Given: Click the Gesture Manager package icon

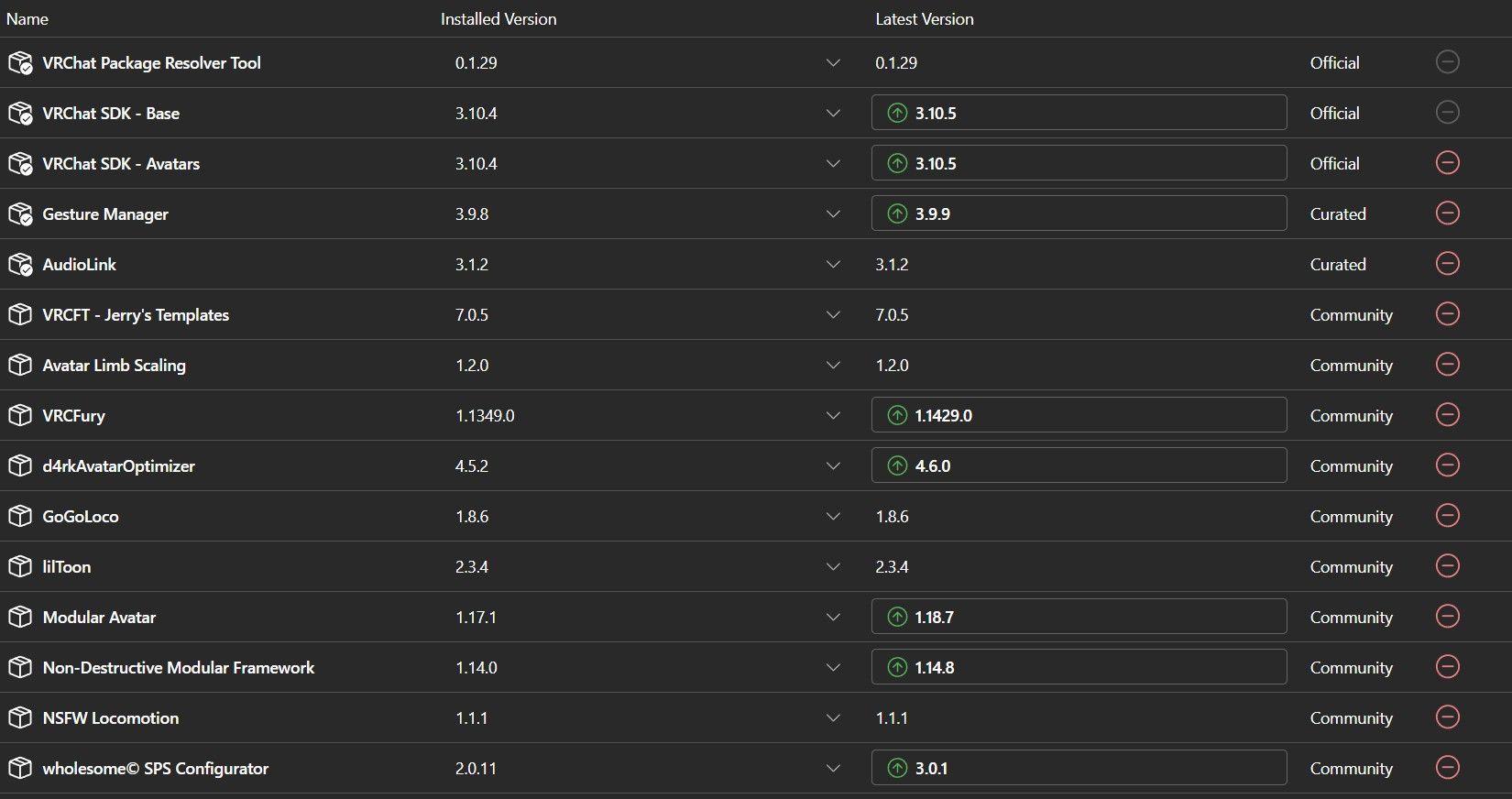Looking at the screenshot, I should point(20,213).
